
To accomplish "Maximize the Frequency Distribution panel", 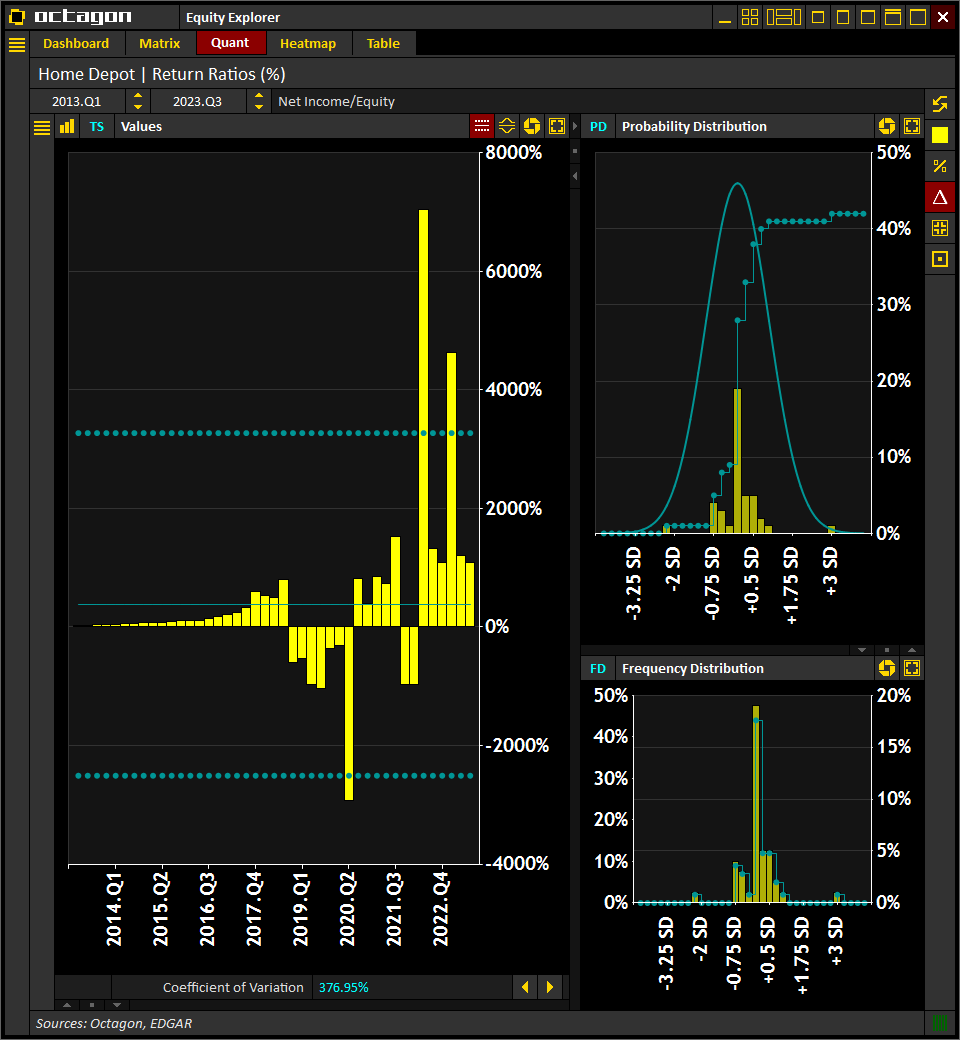I will [x=912, y=668].
